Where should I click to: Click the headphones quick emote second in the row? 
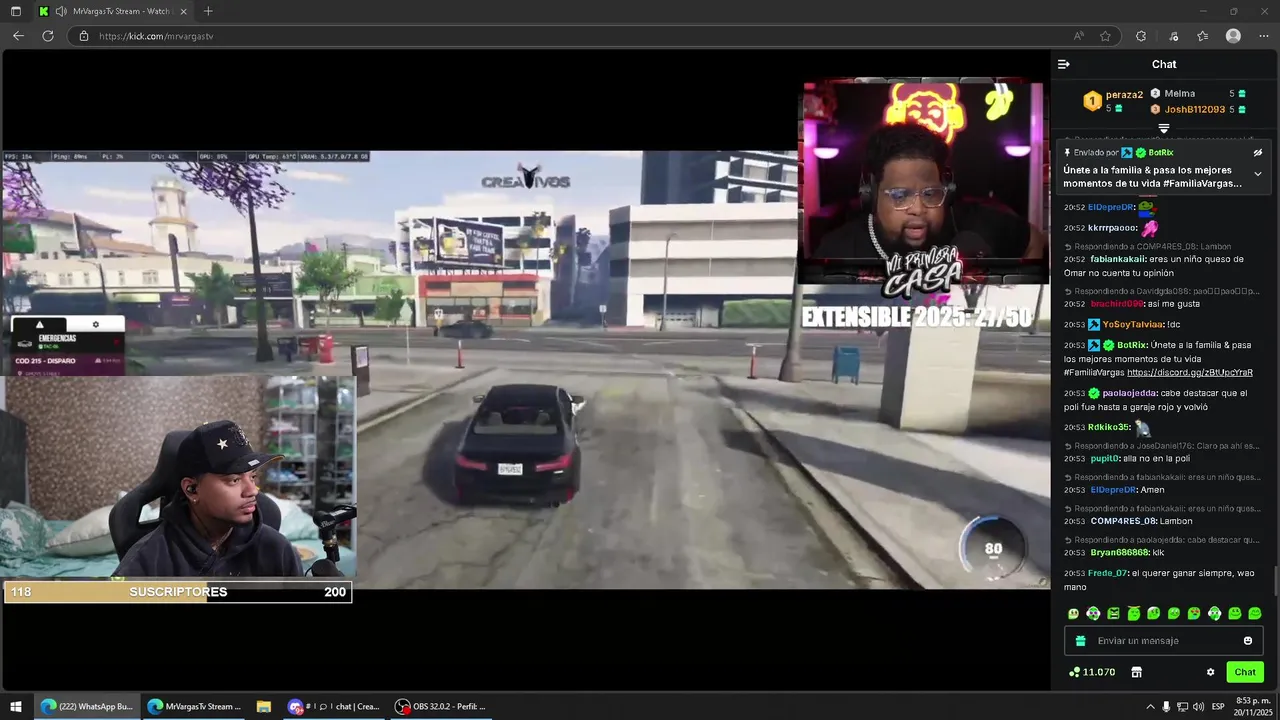1093,613
